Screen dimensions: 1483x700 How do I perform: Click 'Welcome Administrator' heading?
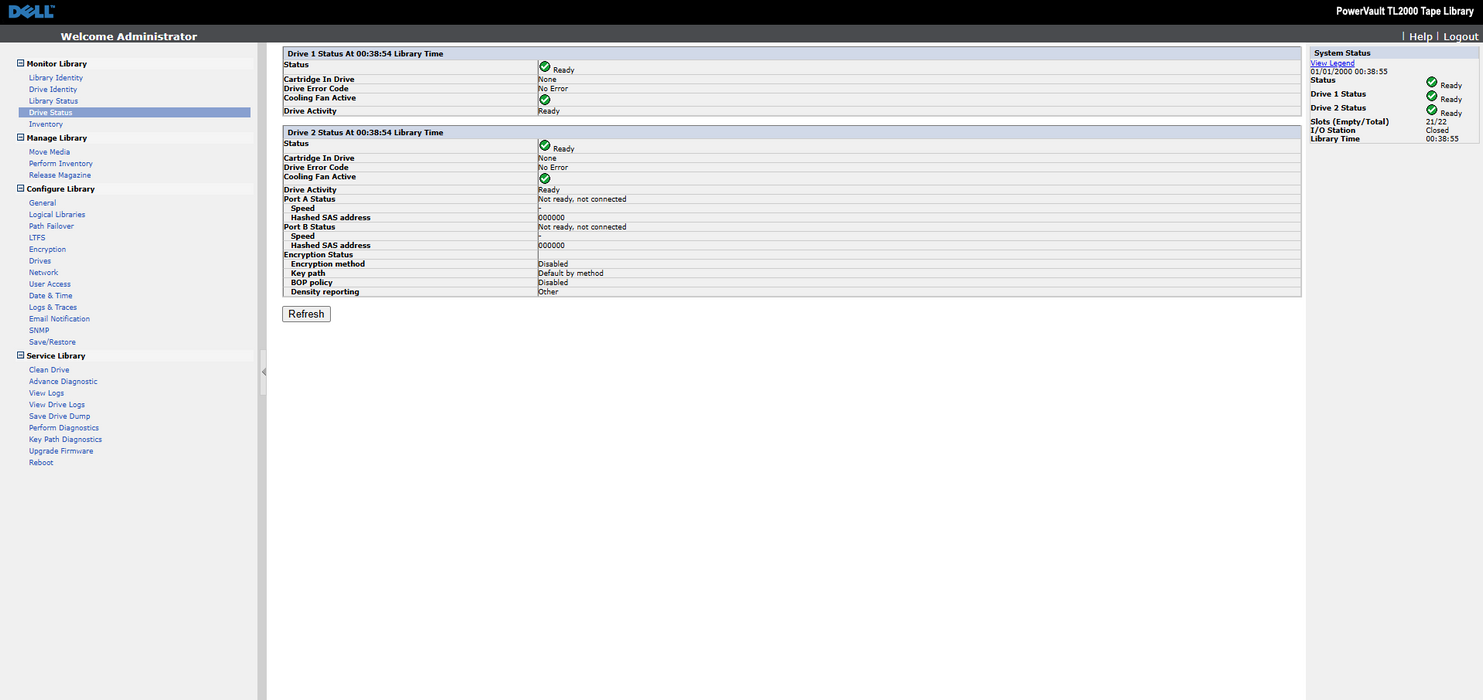129,36
